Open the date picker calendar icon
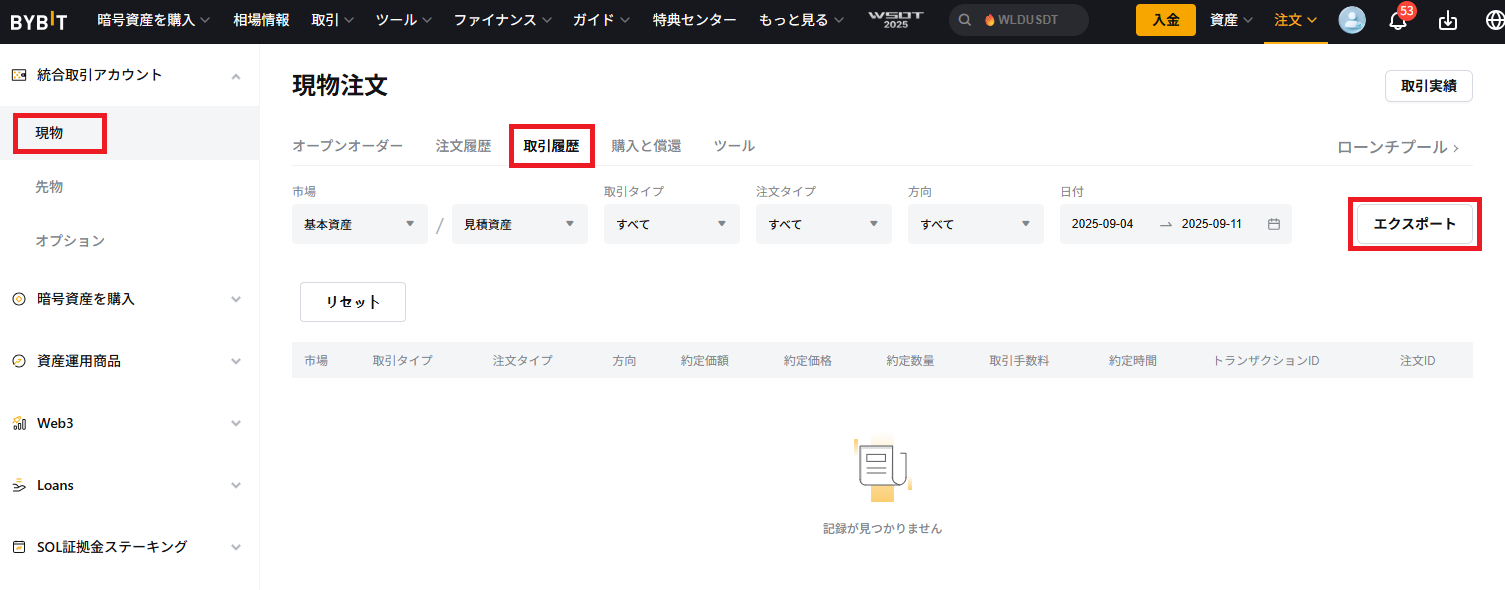This screenshot has width=1505, height=590. (1273, 224)
